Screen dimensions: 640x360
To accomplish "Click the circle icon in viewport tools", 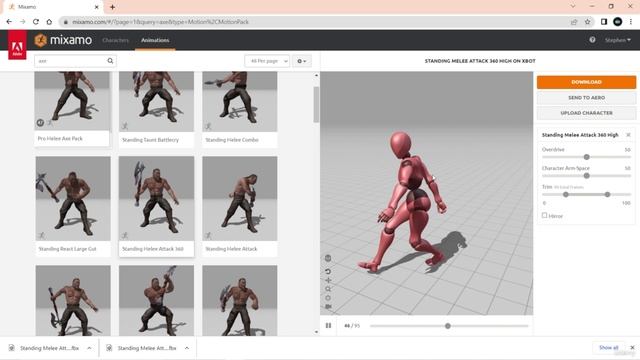I will [x=328, y=298].
